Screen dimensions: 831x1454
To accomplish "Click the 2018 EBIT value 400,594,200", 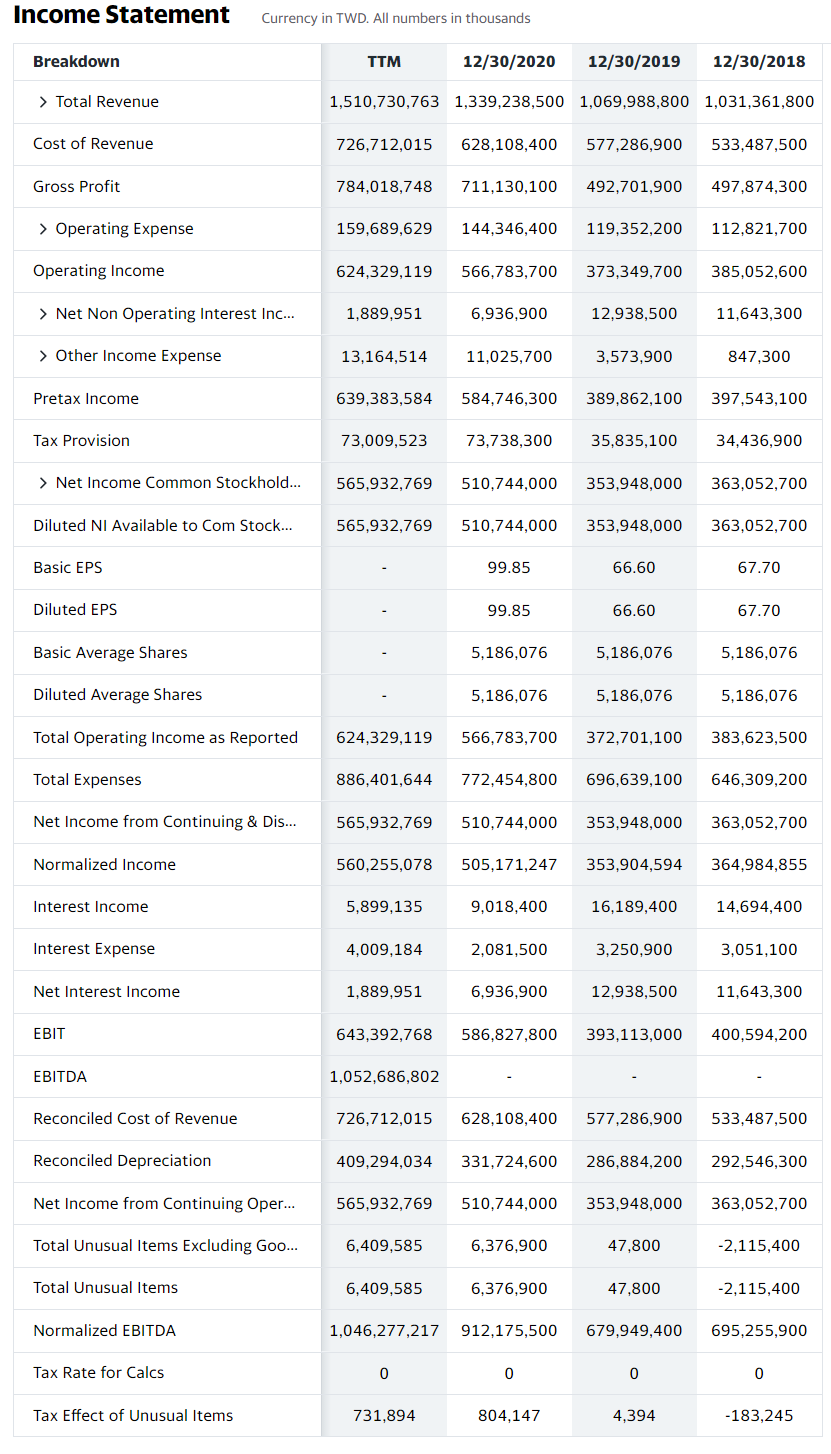I will [759, 1034].
